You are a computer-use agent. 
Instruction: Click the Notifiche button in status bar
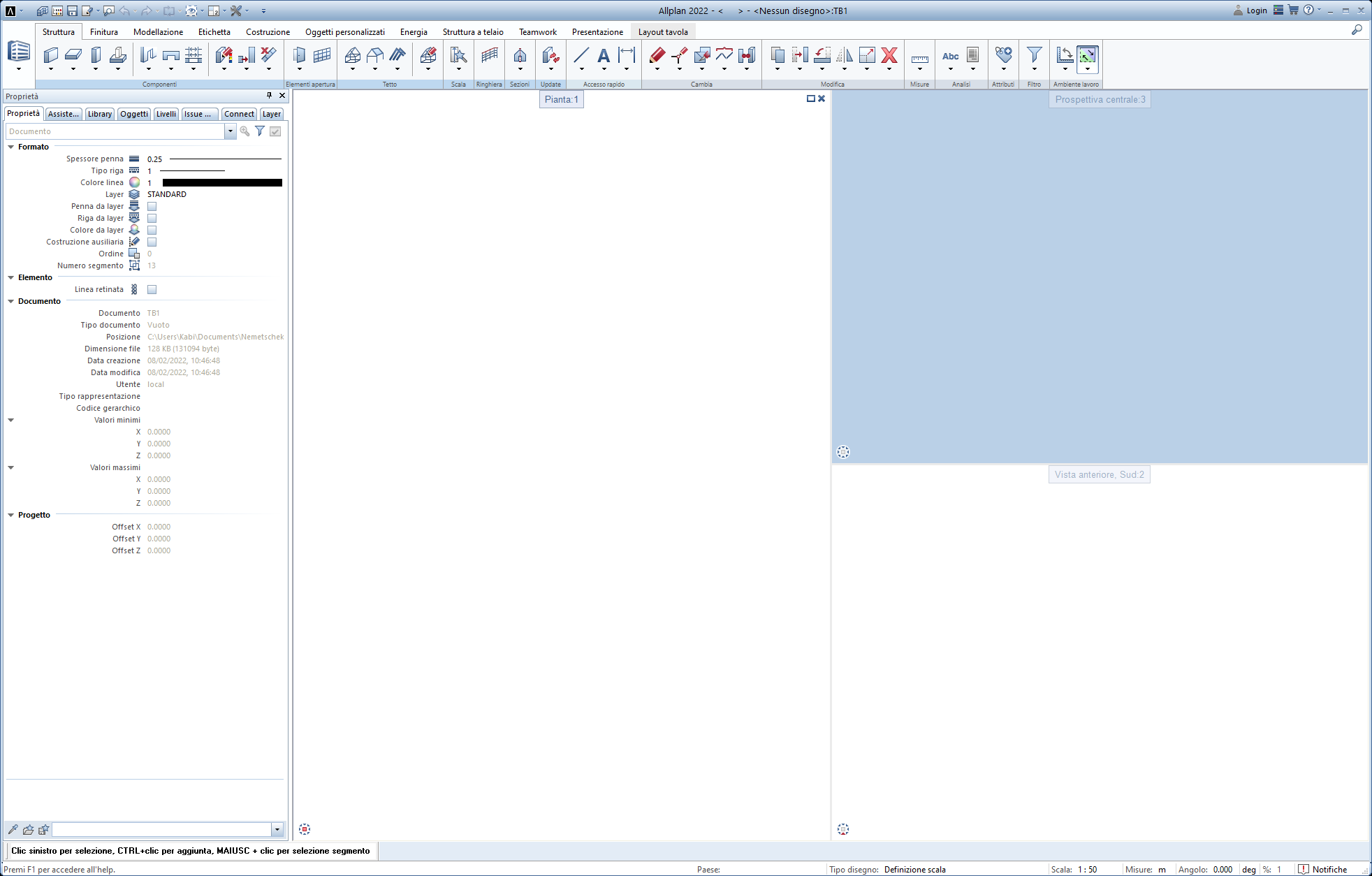point(1322,870)
